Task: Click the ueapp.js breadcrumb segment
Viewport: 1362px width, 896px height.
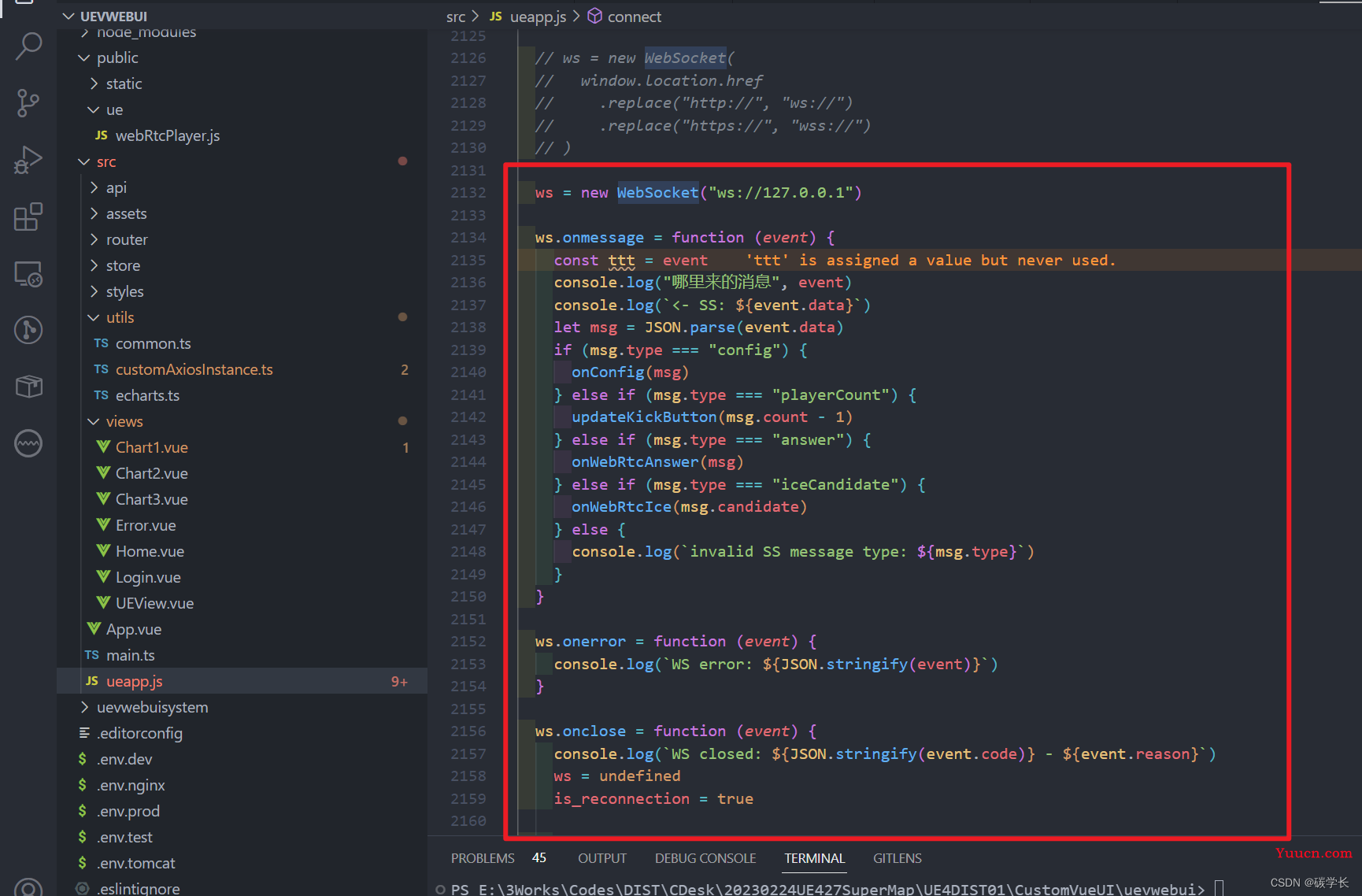Action: 539,17
